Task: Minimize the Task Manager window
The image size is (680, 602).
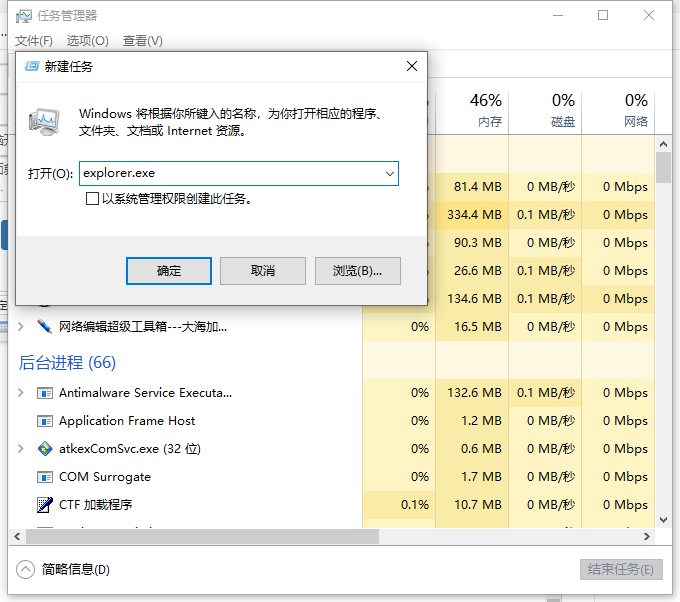Action: 558,16
